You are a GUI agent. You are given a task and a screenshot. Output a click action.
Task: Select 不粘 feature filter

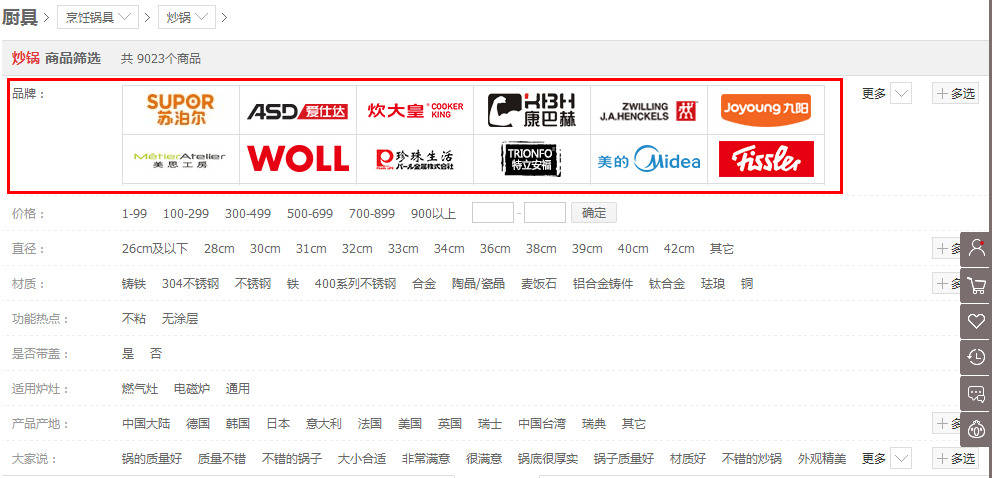(x=133, y=319)
